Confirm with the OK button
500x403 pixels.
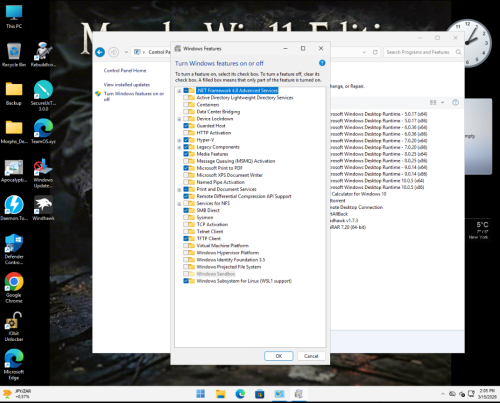[x=279, y=356]
